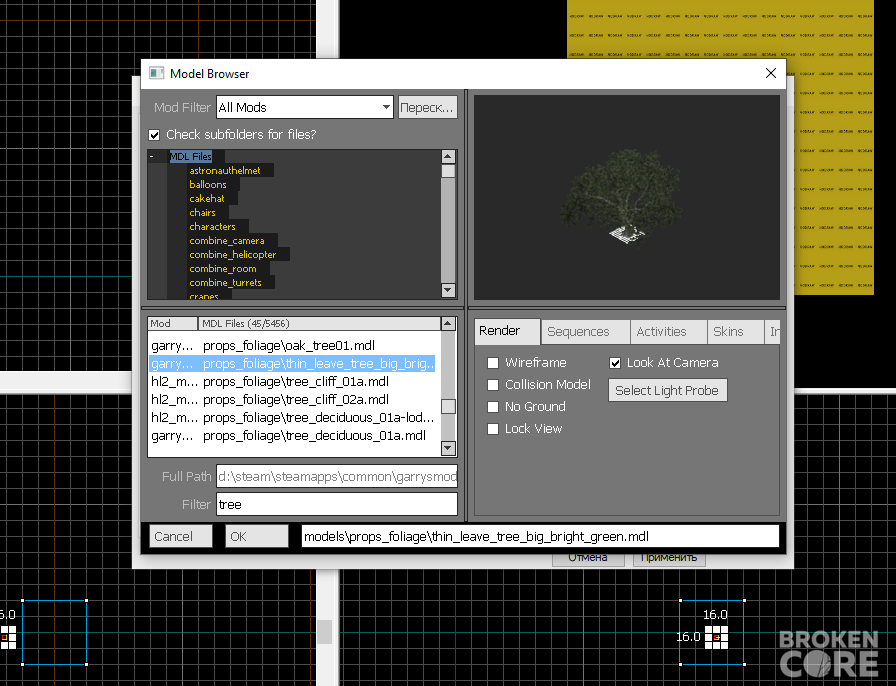
Task: Collapse the MDL Files tree node
Action: 151,157
